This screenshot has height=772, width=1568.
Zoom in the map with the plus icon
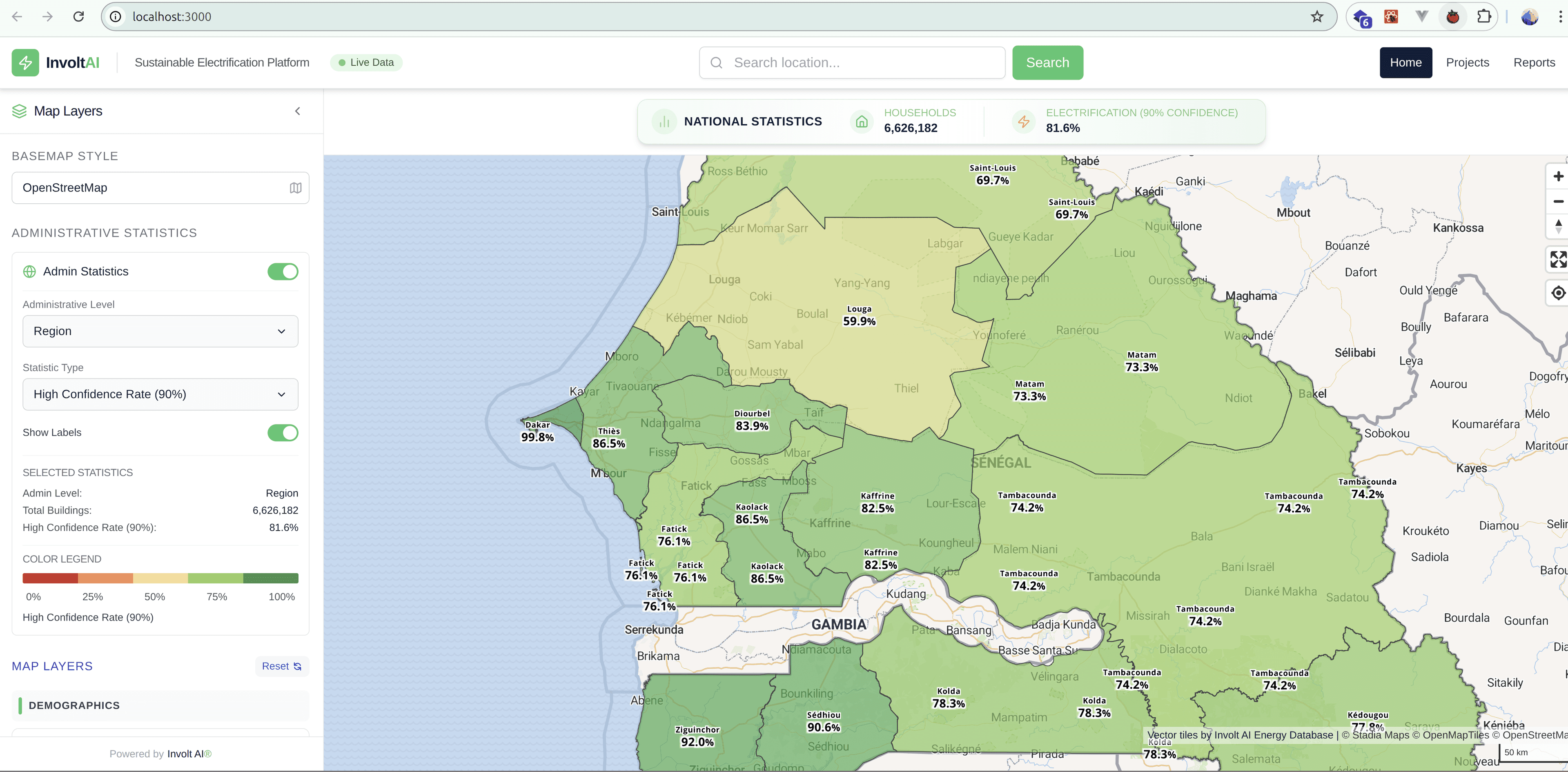pyautogui.click(x=1558, y=176)
